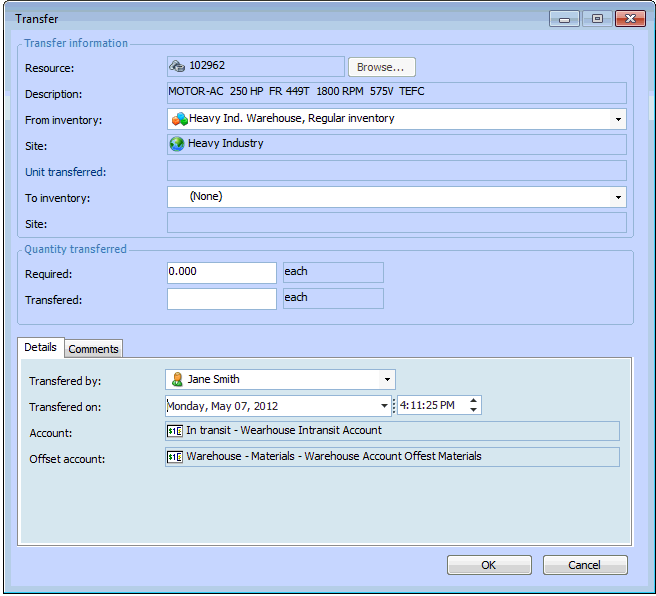656x596 pixels.
Task: Click the resource icon beside 102962
Action: point(177,66)
